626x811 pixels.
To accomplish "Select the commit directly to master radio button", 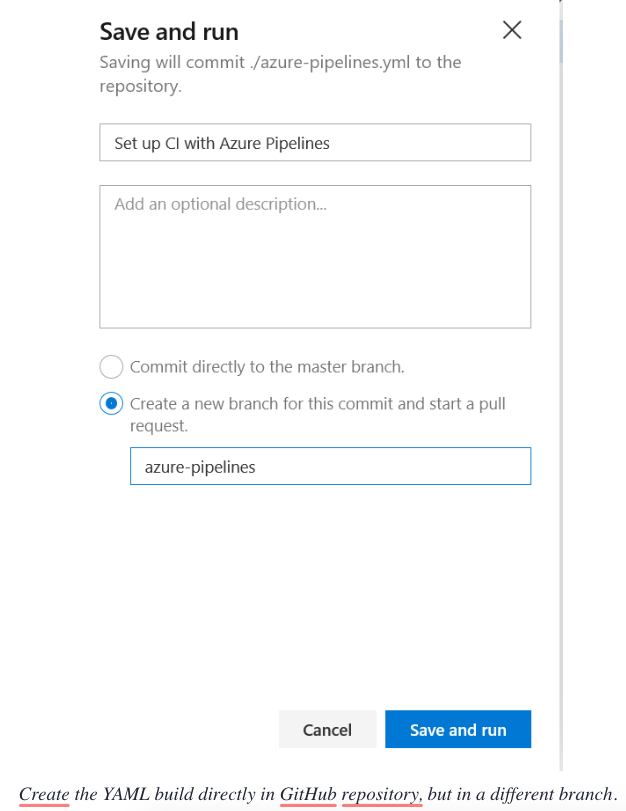I will click(111, 366).
